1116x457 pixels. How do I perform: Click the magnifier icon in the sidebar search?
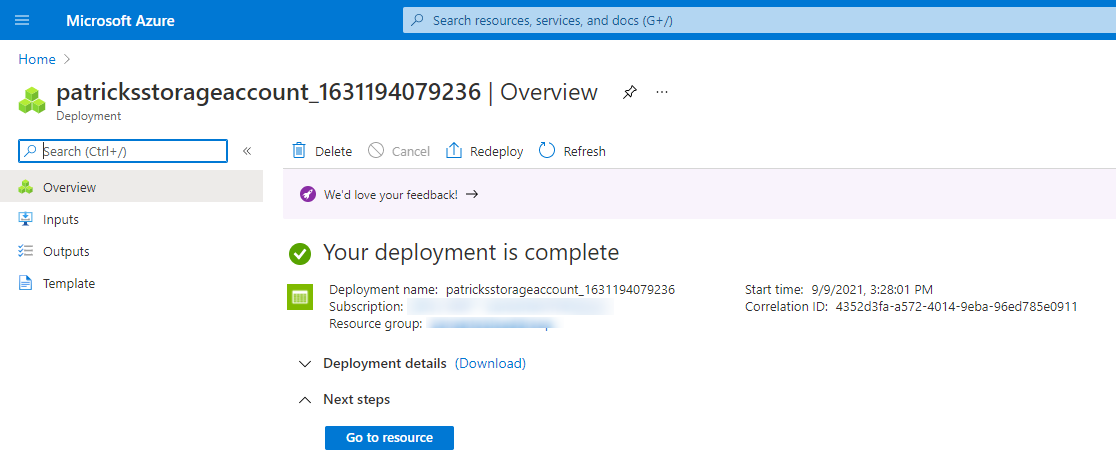[x=30, y=151]
